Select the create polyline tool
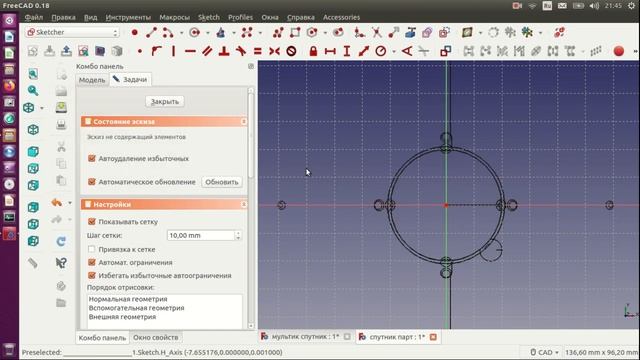The image size is (640, 360). (278, 32)
